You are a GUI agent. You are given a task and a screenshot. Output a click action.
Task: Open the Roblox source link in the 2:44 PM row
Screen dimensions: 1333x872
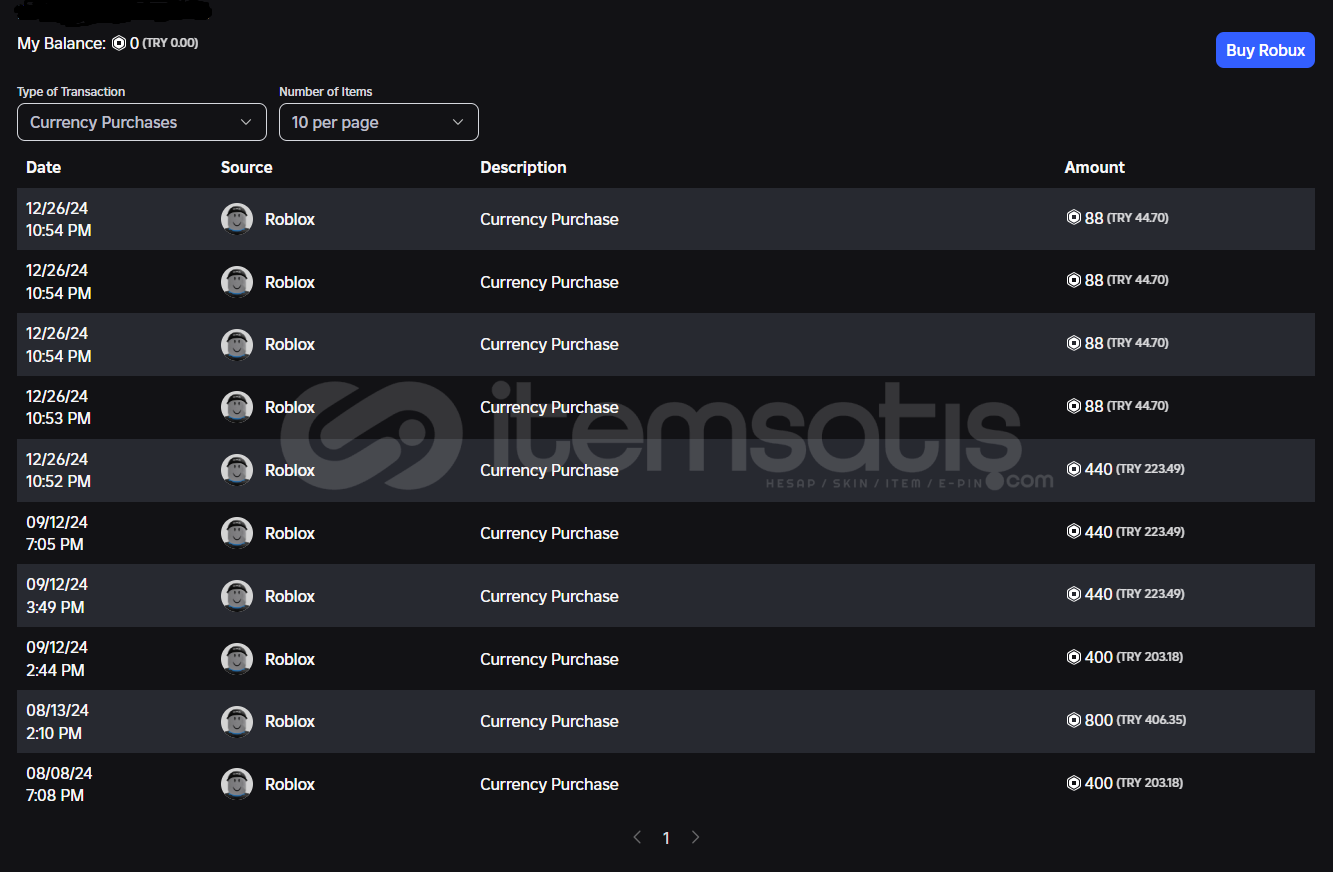[290, 659]
